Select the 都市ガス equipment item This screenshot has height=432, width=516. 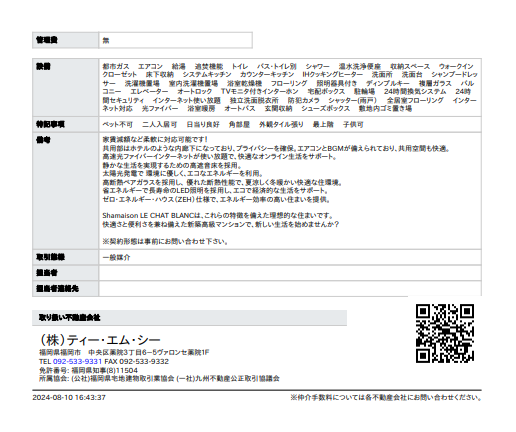[x=116, y=66]
